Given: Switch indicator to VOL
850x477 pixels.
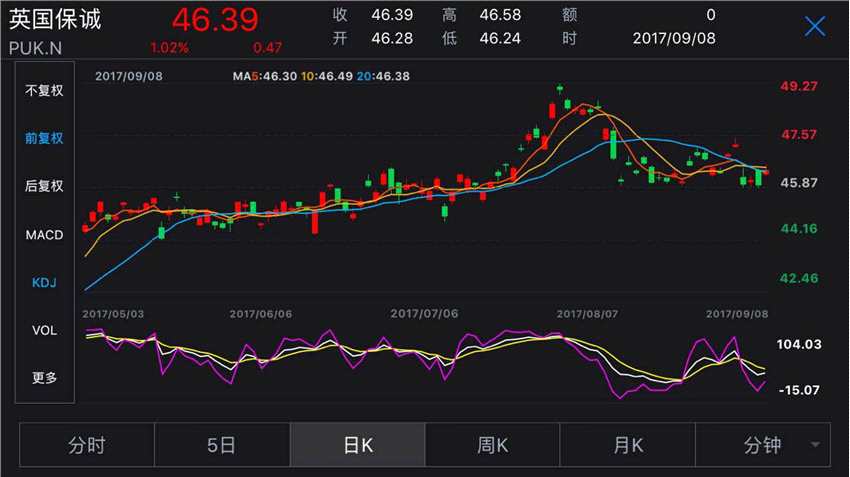Looking at the screenshot, I should pos(44,330).
